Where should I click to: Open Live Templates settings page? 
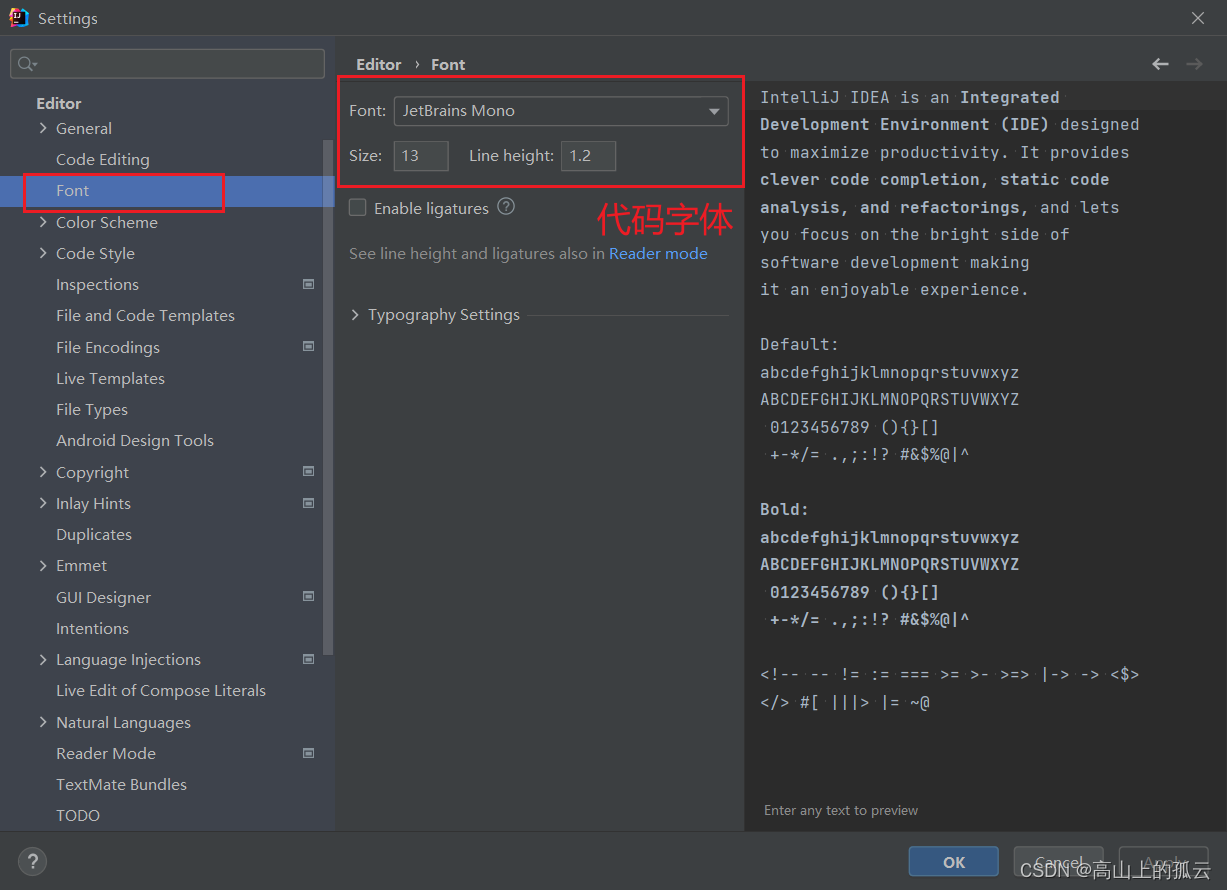[x=110, y=378]
